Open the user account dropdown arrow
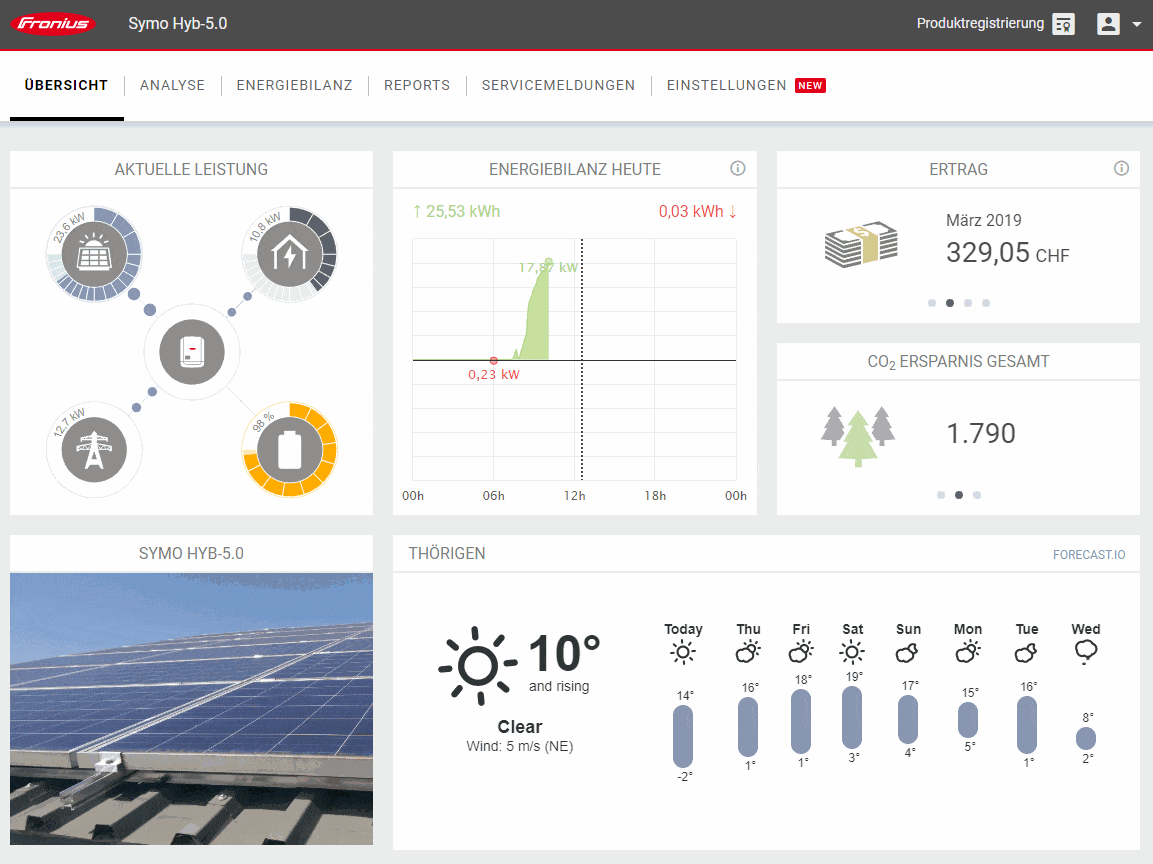The height and width of the screenshot is (864, 1153). pos(1138,23)
